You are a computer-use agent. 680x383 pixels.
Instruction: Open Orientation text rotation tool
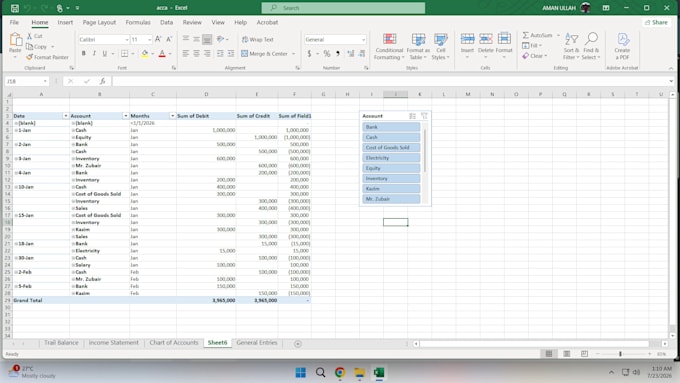click(221, 39)
